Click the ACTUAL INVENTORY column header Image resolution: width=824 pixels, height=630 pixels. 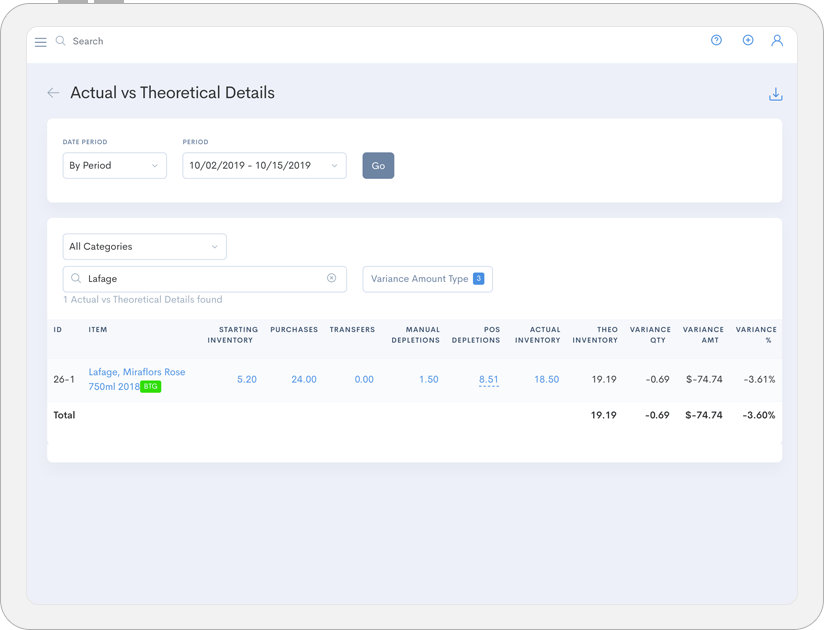pyautogui.click(x=538, y=335)
